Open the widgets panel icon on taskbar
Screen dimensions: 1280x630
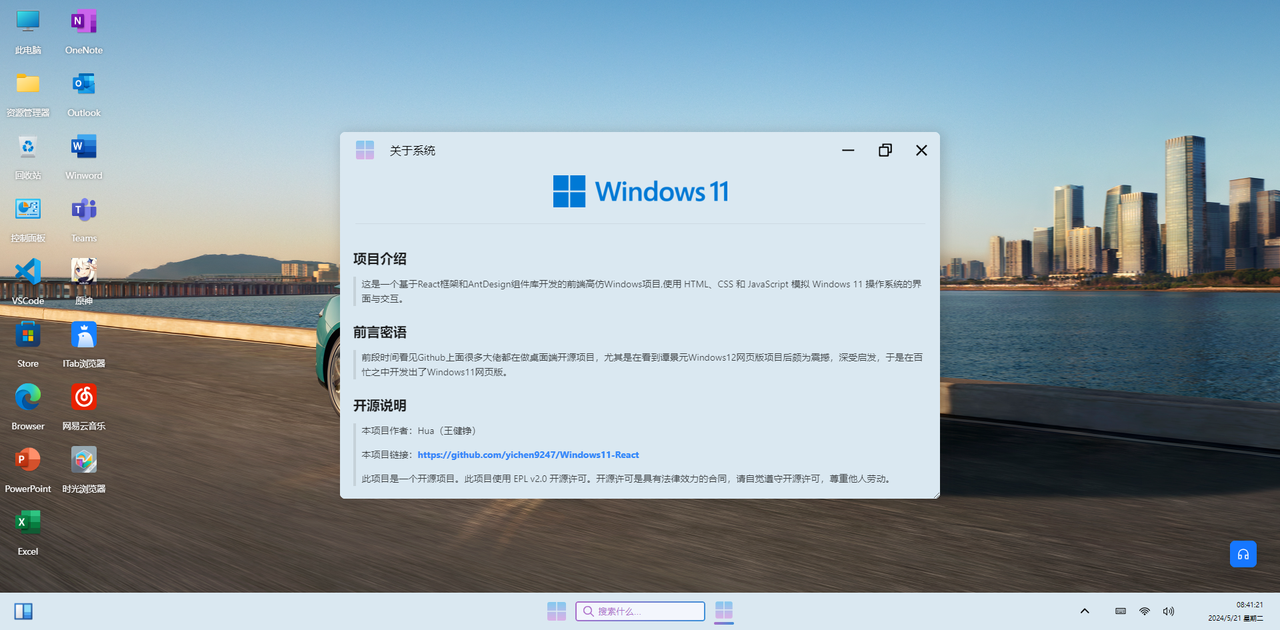click(x=24, y=611)
